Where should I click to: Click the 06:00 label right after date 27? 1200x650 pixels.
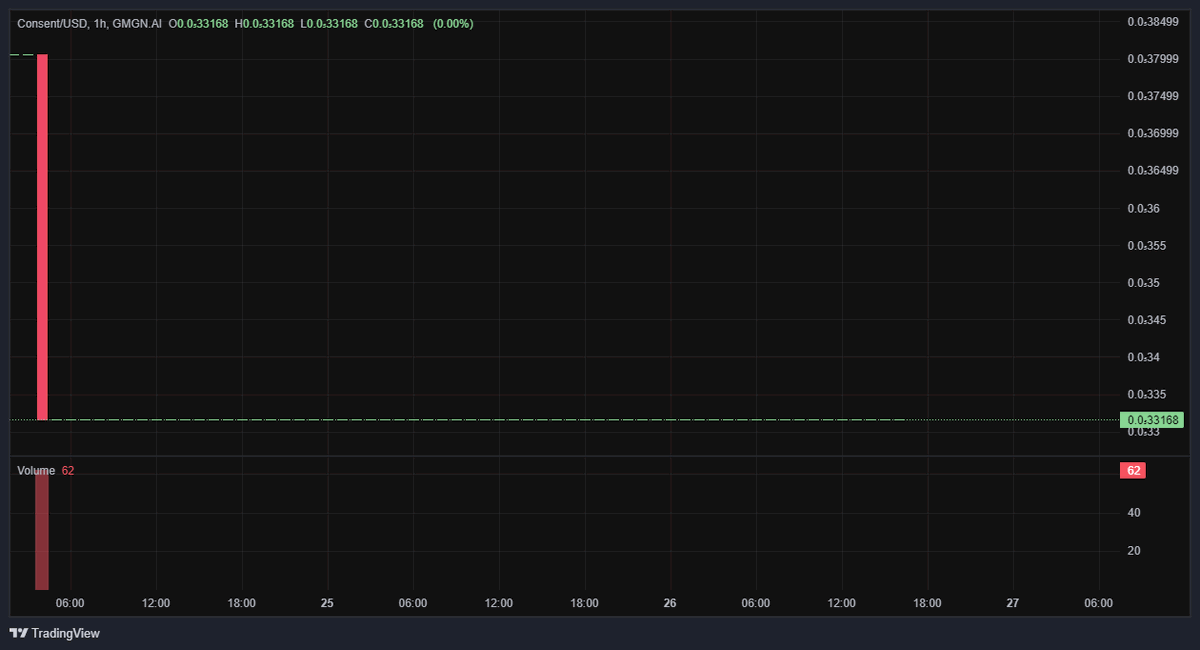tap(1098, 603)
